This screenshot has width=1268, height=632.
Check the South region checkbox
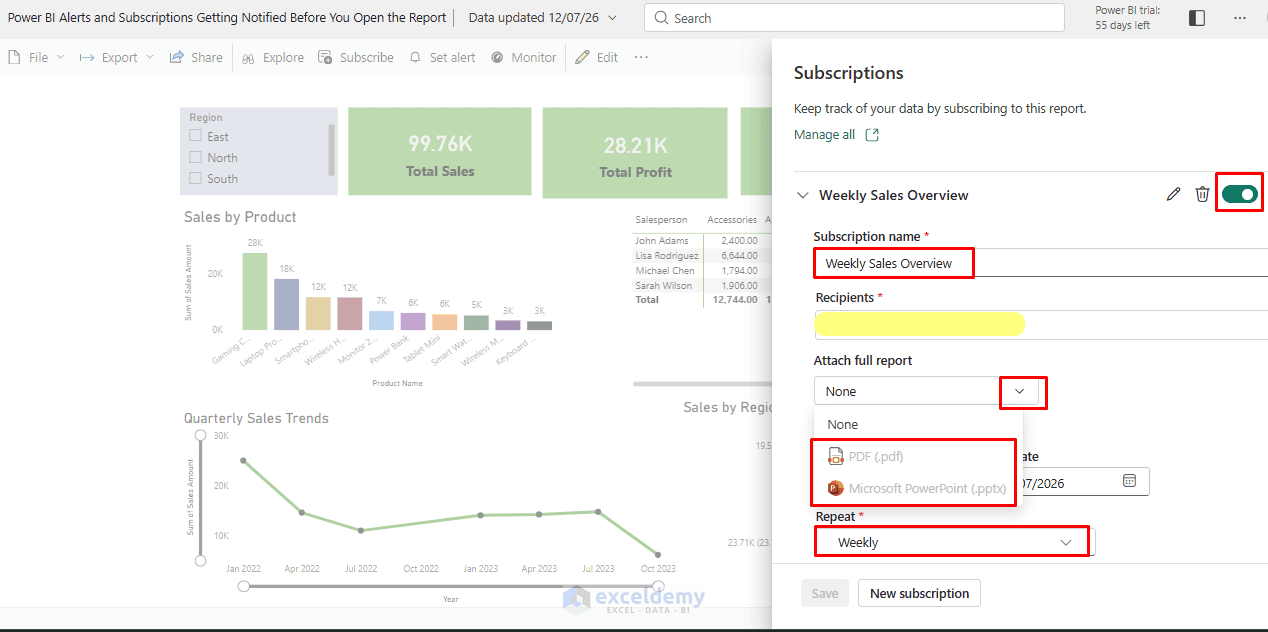tap(196, 178)
